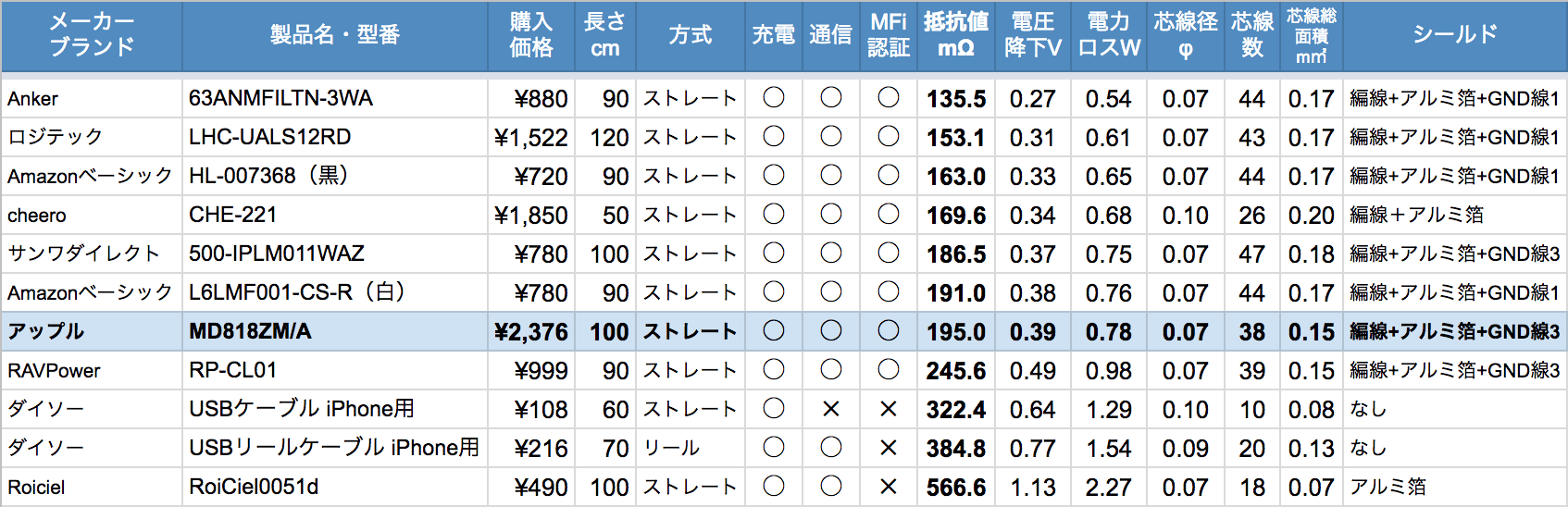Click the 芯線径 φ column header
This screenshot has width=1568, height=507.
coord(1186,35)
